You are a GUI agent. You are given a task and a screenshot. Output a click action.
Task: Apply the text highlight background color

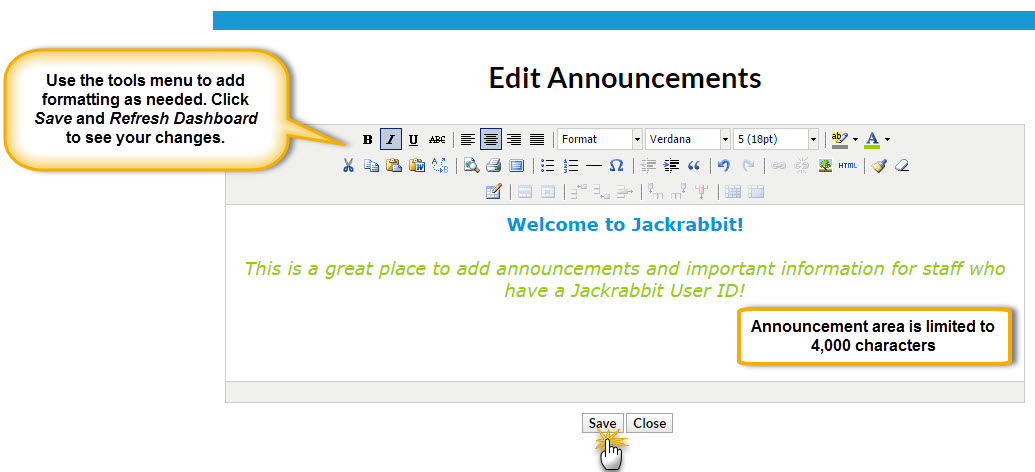[839, 139]
